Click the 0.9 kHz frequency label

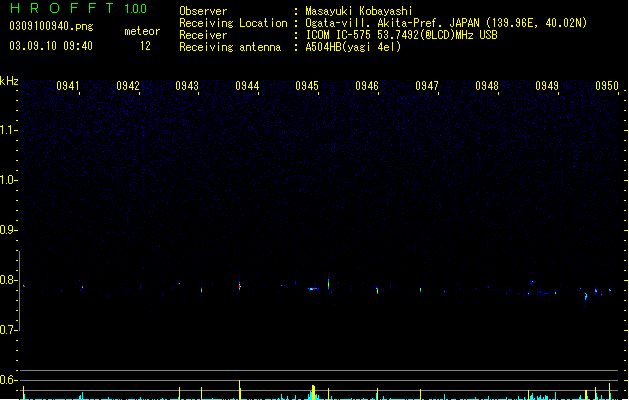coord(8,230)
